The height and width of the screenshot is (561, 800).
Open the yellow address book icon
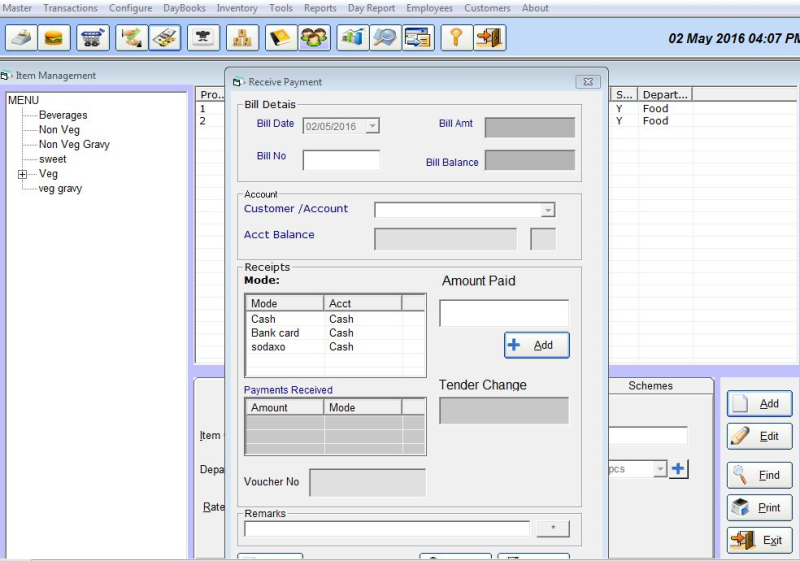tap(281, 38)
